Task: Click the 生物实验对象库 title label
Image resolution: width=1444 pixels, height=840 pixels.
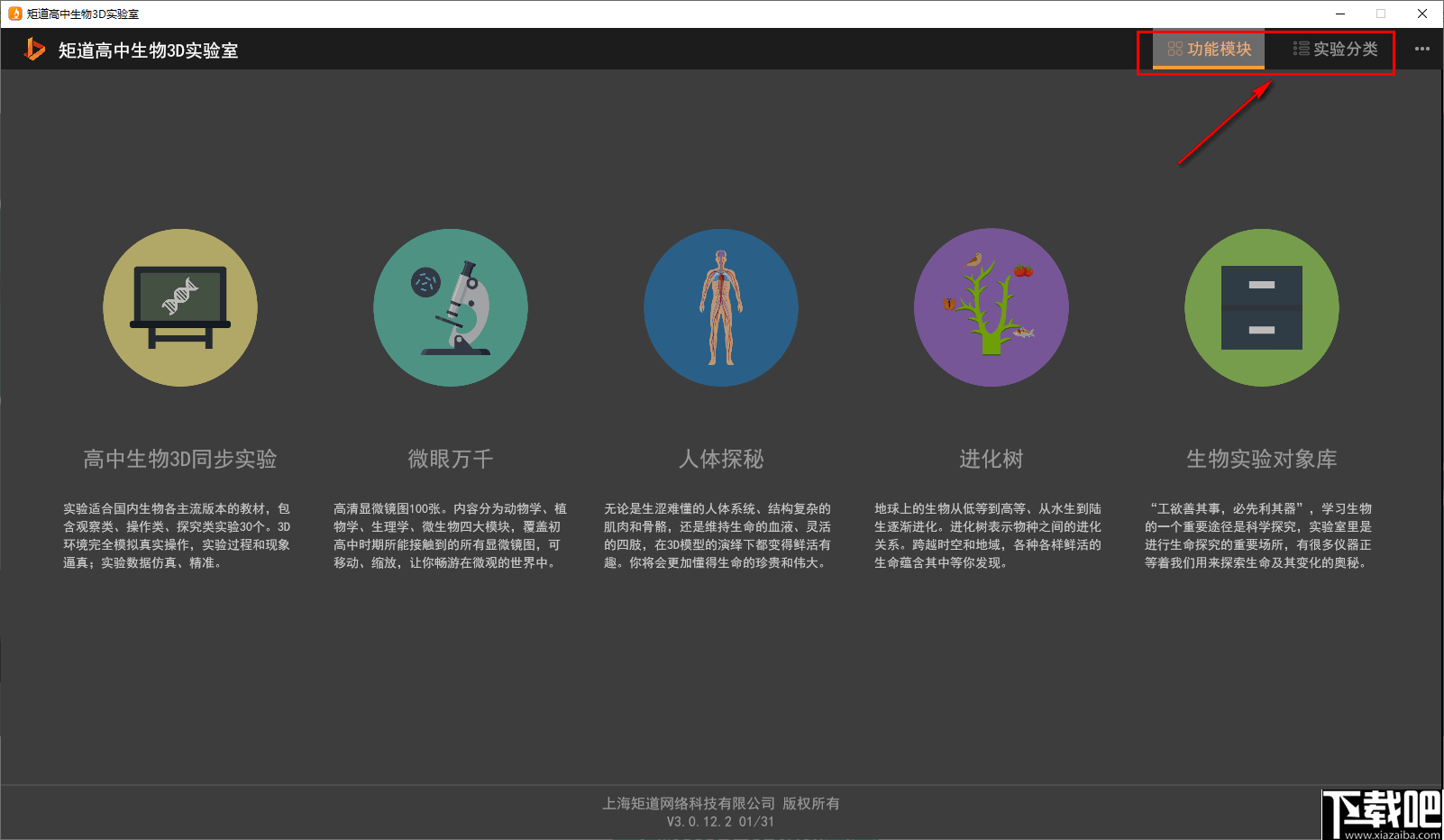Action: tap(1261, 460)
